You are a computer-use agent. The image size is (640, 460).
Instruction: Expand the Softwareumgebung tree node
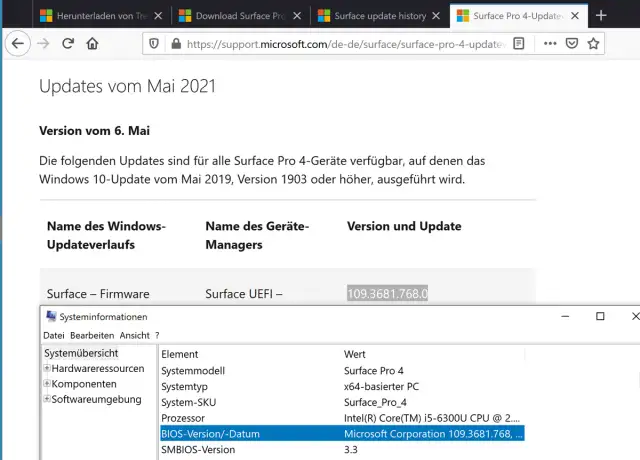click(x=47, y=399)
